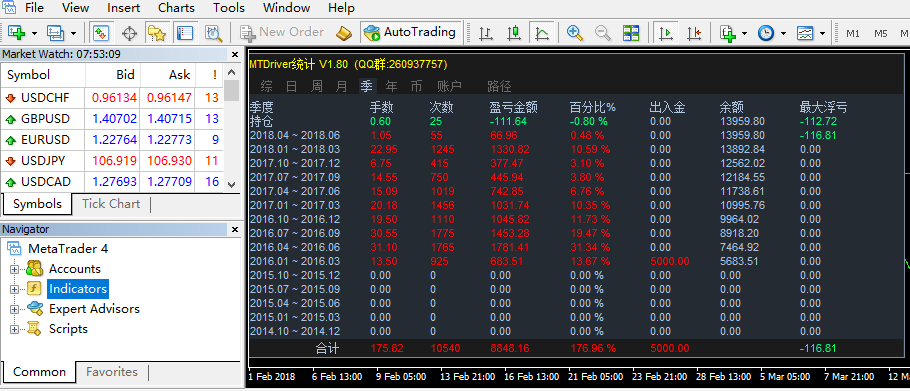Expand the Scripts tree node
910x391 pixels.
coord(15,329)
